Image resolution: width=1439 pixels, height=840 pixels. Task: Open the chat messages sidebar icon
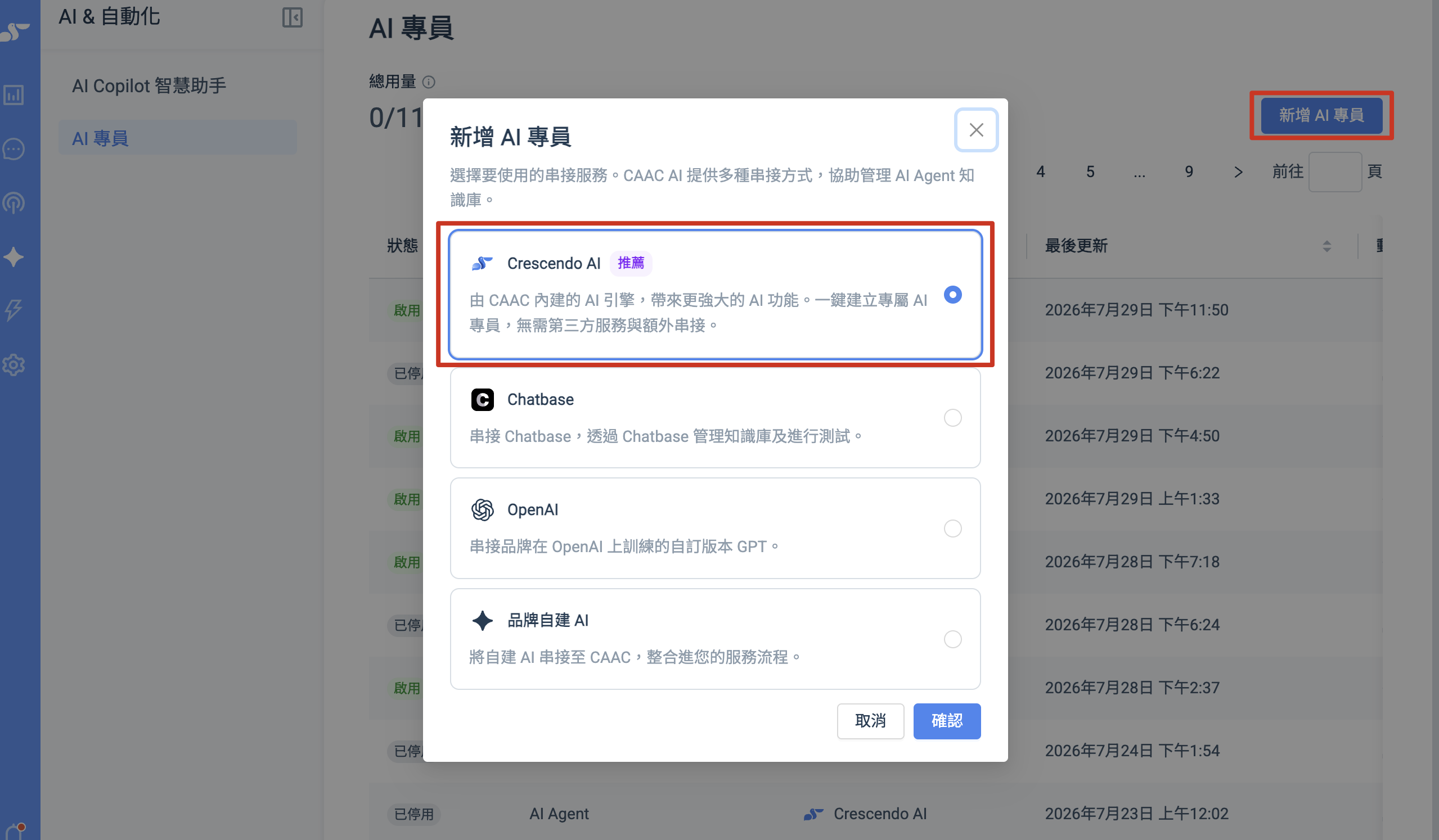pyautogui.click(x=14, y=149)
